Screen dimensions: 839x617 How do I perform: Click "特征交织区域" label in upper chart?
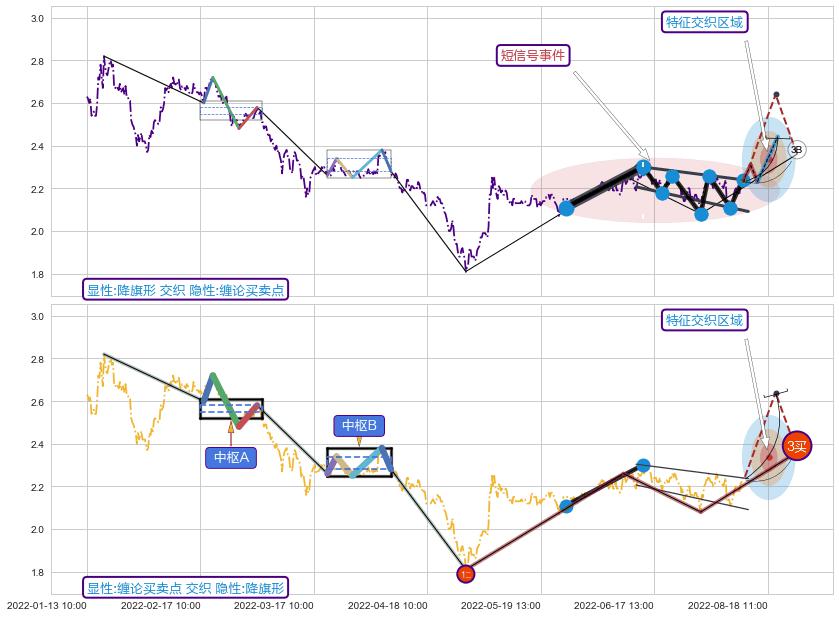pyautogui.click(x=704, y=22)
